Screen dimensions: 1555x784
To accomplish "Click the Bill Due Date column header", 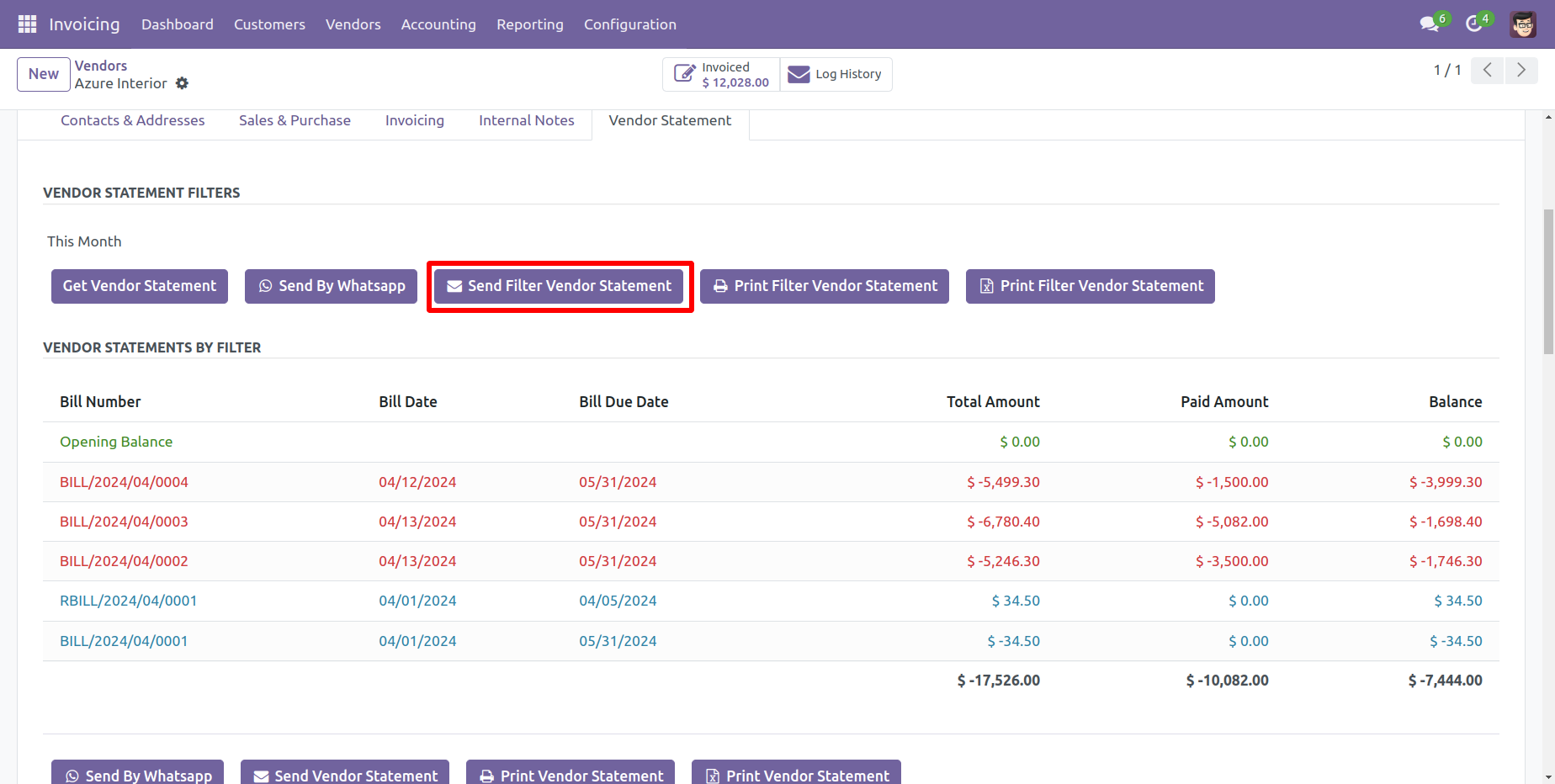I will [624, 402].
